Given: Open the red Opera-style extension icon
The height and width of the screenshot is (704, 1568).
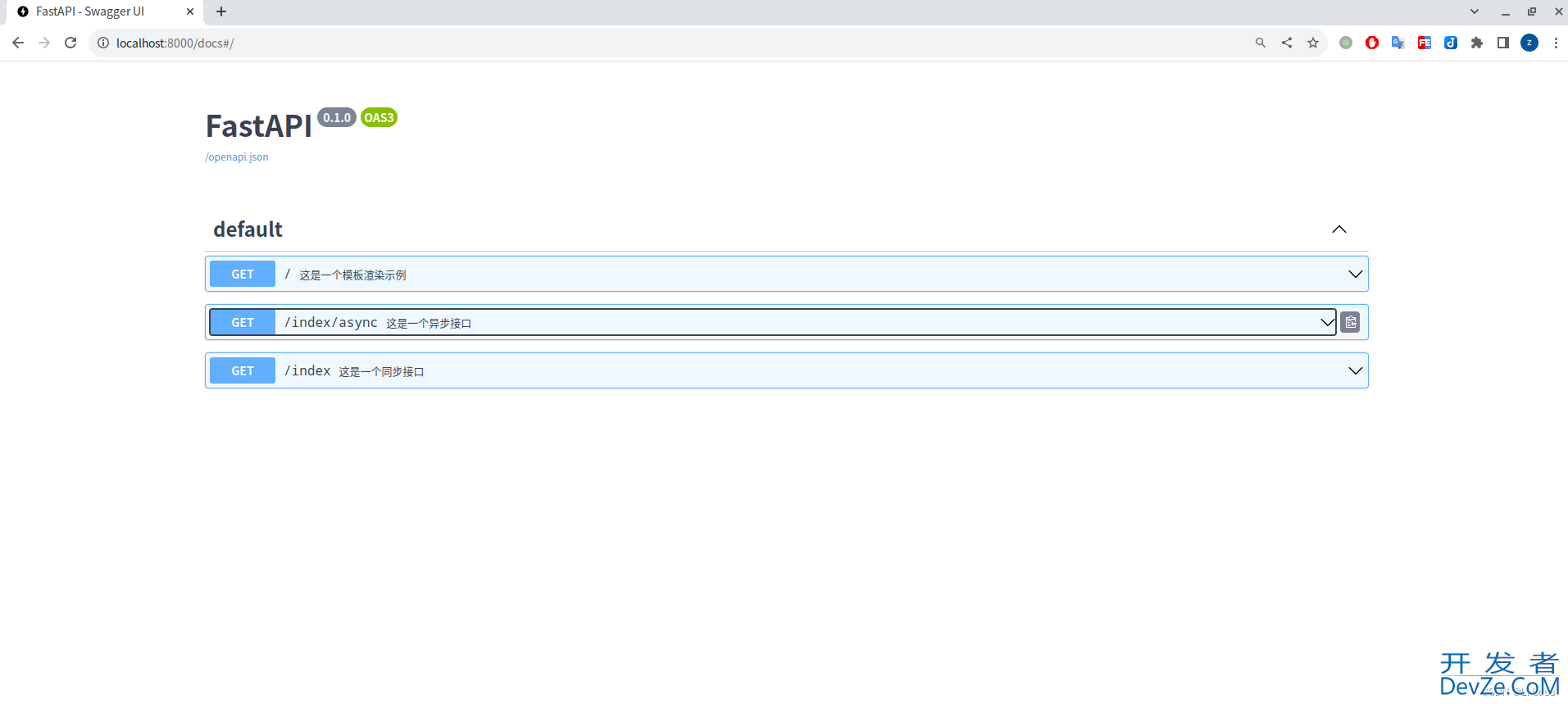Looking at the screenshot, I should 1372,43.
